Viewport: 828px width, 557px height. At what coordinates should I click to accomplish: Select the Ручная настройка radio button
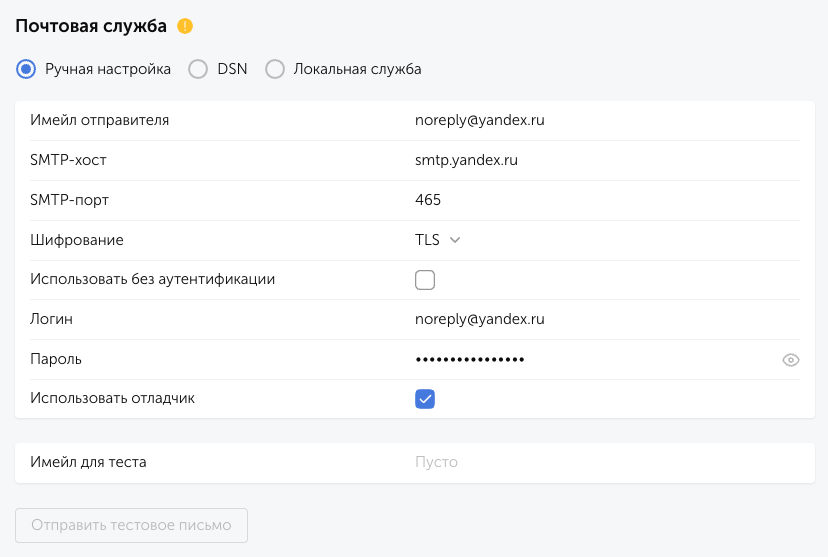click(26, 69)
